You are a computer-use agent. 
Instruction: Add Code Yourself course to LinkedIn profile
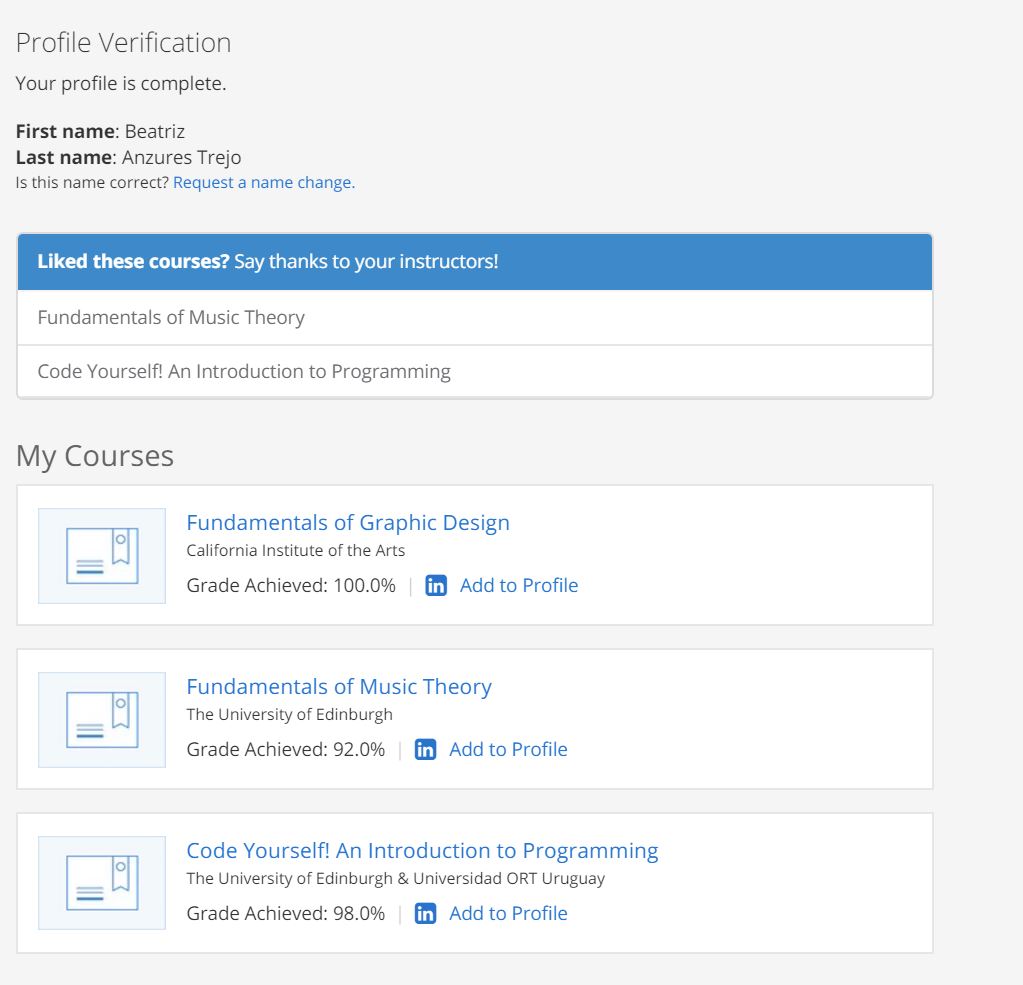click(508, 913)
